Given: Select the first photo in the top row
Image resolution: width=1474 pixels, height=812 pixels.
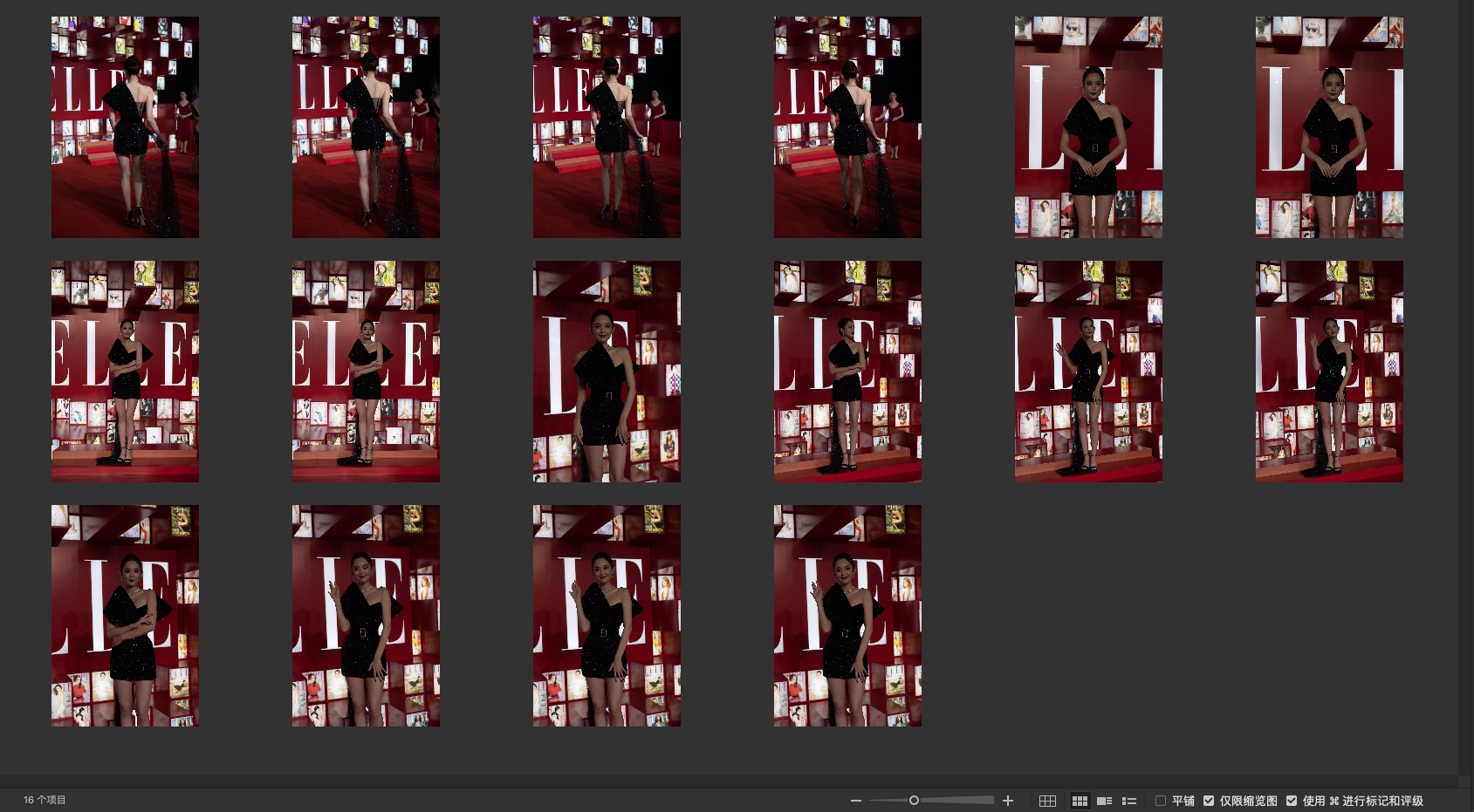Looking at the screenshot, I should click(x=125, y=127).
